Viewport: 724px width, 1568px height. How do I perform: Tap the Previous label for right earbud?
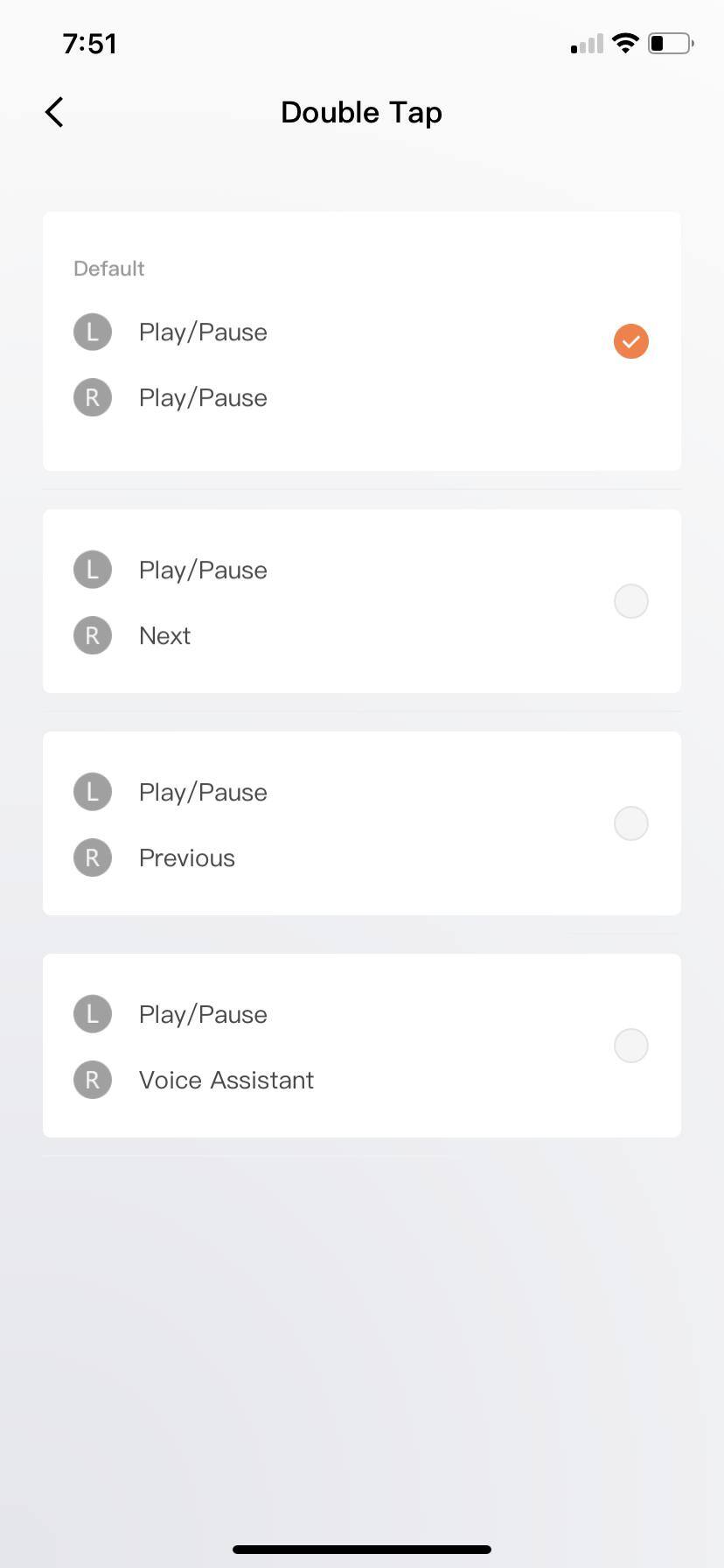187,858
